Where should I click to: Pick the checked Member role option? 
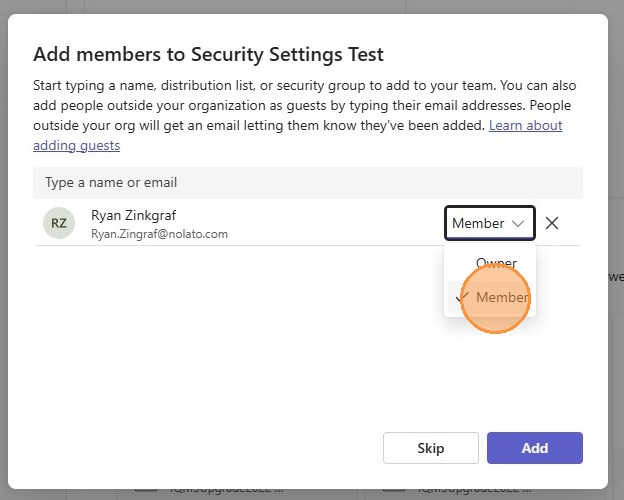(501, 297)
